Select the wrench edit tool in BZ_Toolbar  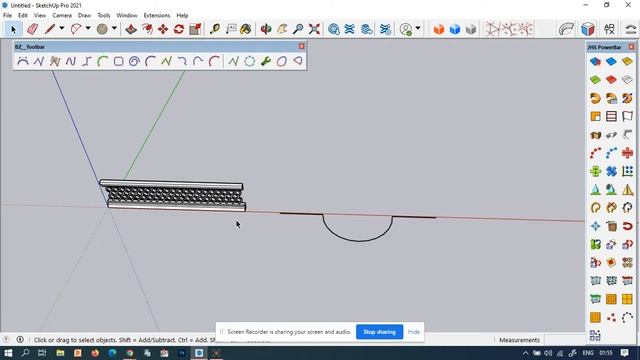pyautogui.click(x=266, y=61)
